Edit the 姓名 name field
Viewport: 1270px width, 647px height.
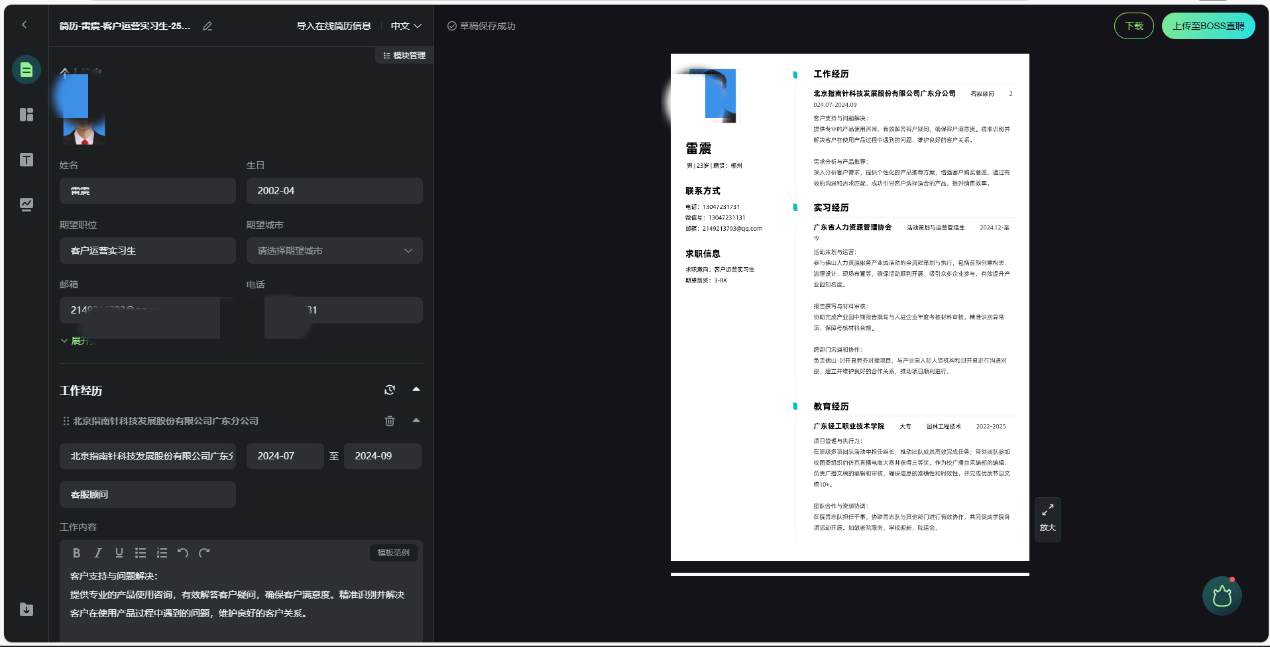coord(147,191)
